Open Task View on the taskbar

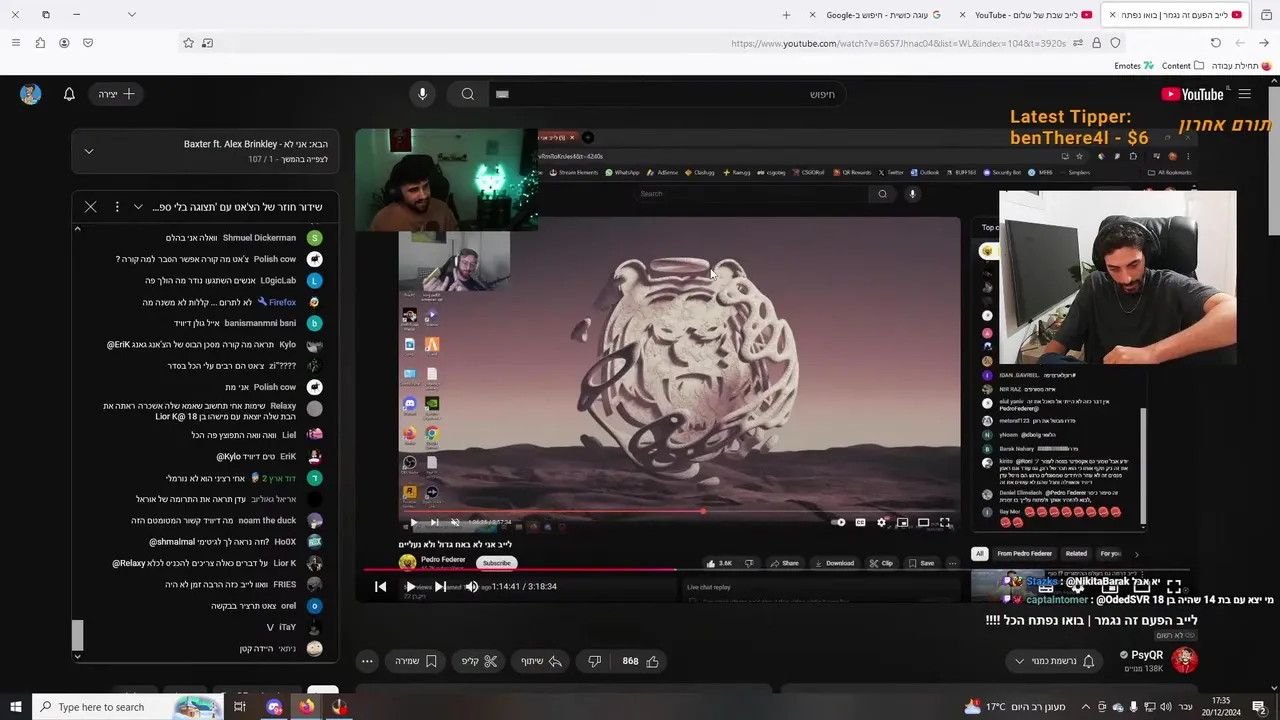pos(240,707)
